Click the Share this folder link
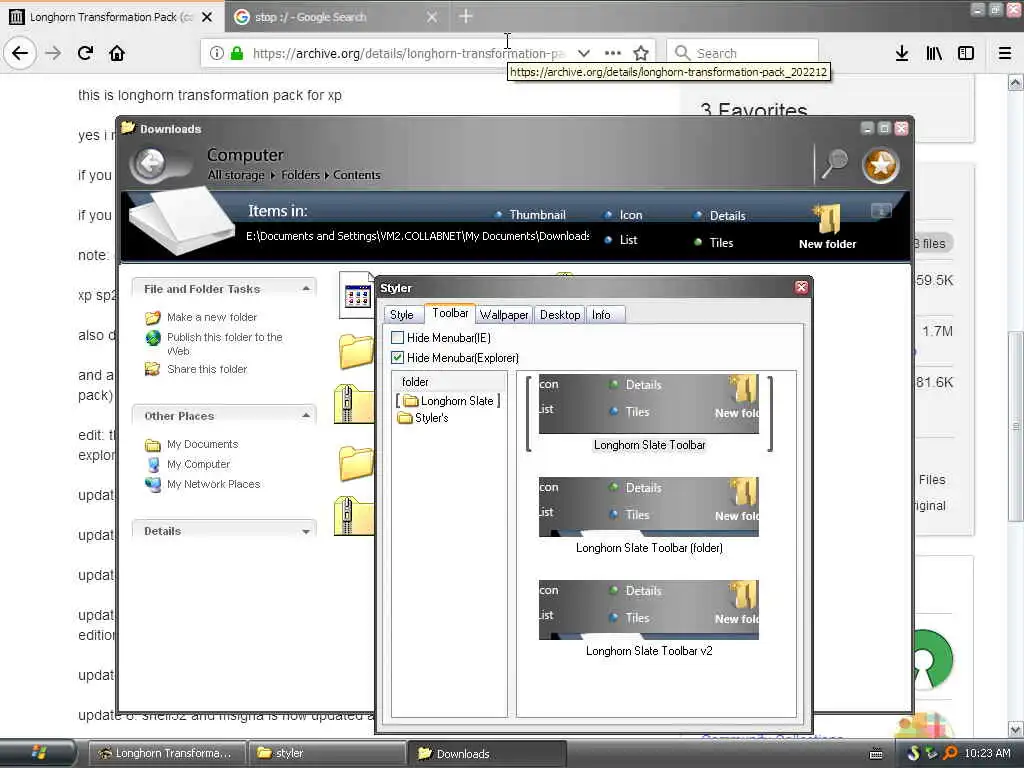The height and width of the screenshot is (768, 1024). pos(206,370)
